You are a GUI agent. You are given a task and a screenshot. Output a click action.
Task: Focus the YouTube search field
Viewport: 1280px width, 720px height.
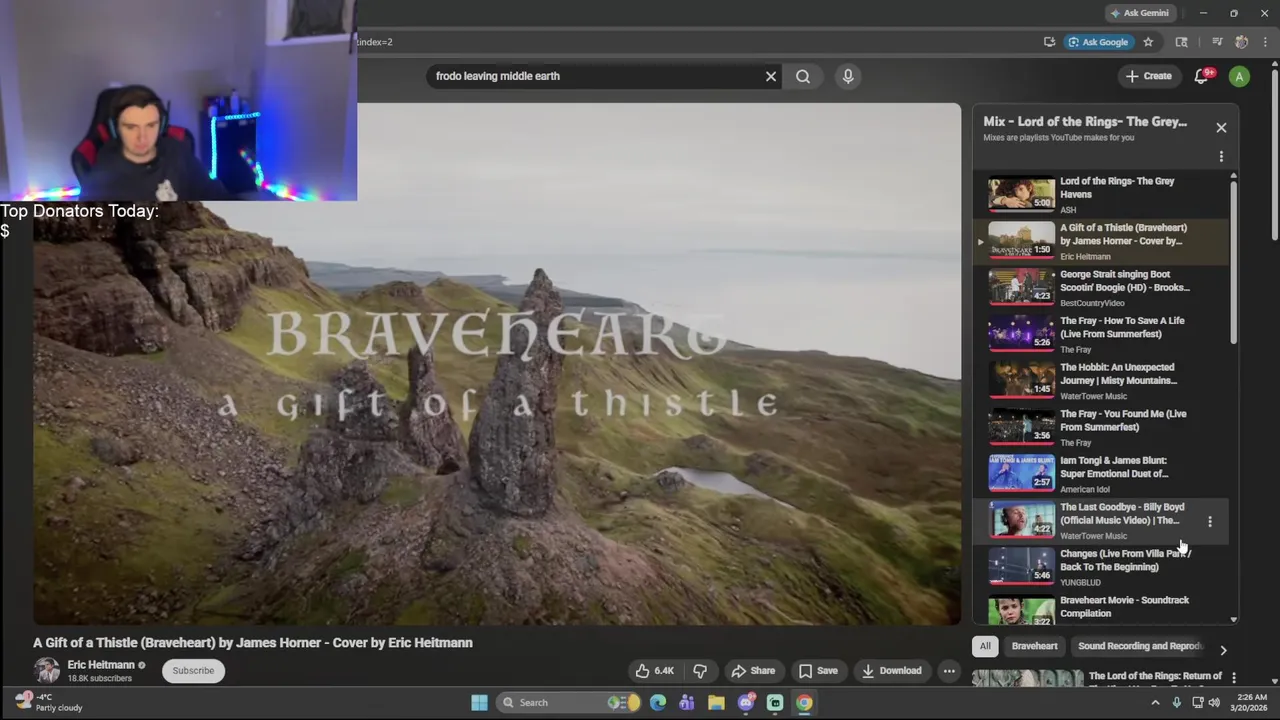tap(595, 76)
